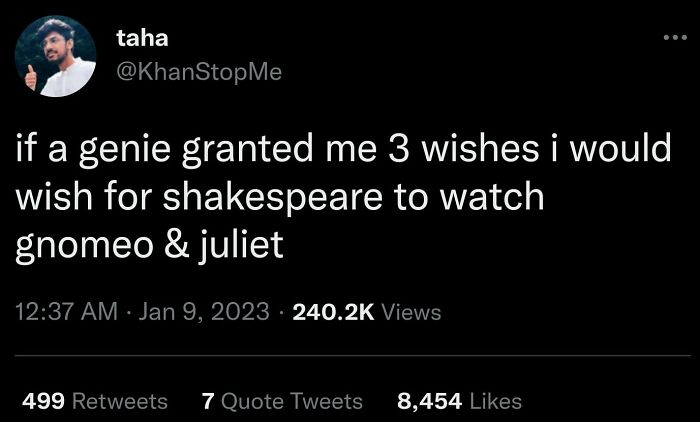Show the "Quote Tweets" list

tap(291, 401)
